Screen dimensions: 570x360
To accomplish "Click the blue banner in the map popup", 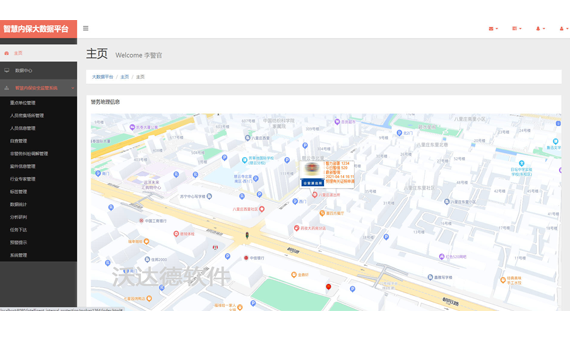I will point(313,183).
